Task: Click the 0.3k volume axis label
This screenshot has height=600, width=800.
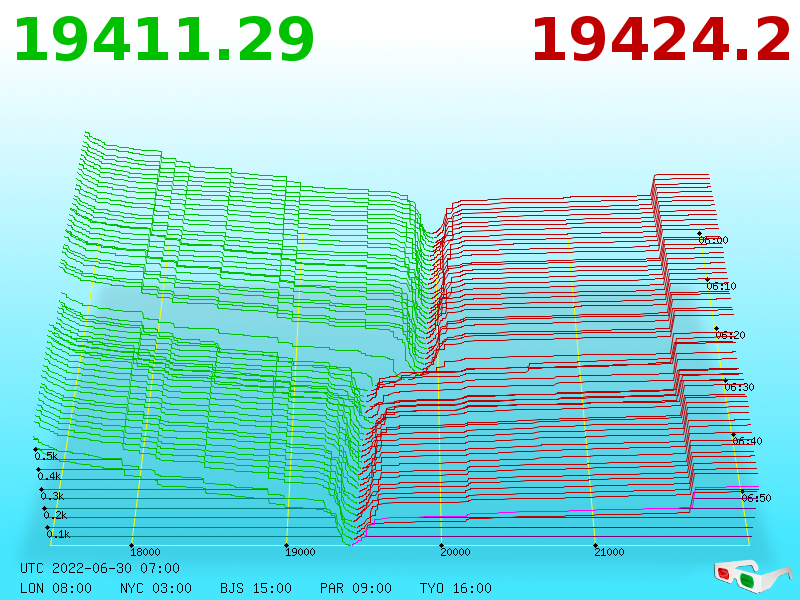Action: tap(52, 496)
